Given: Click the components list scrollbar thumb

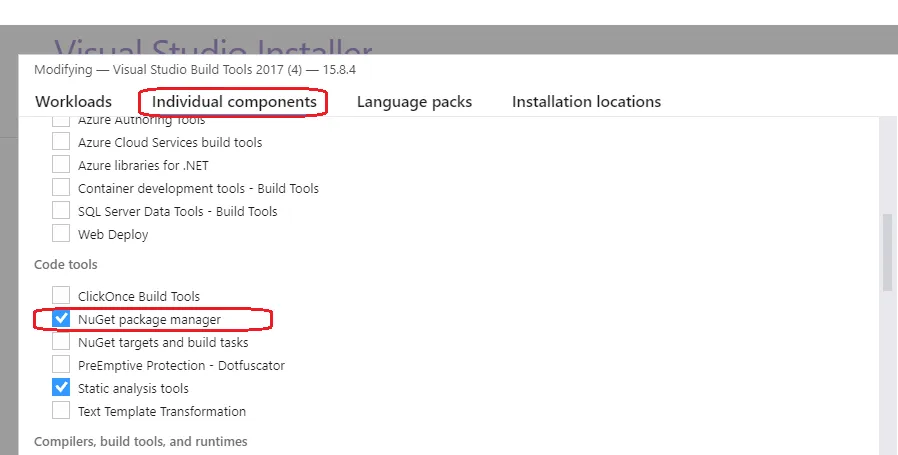Looking at the screenshot, I should [886, 252].
